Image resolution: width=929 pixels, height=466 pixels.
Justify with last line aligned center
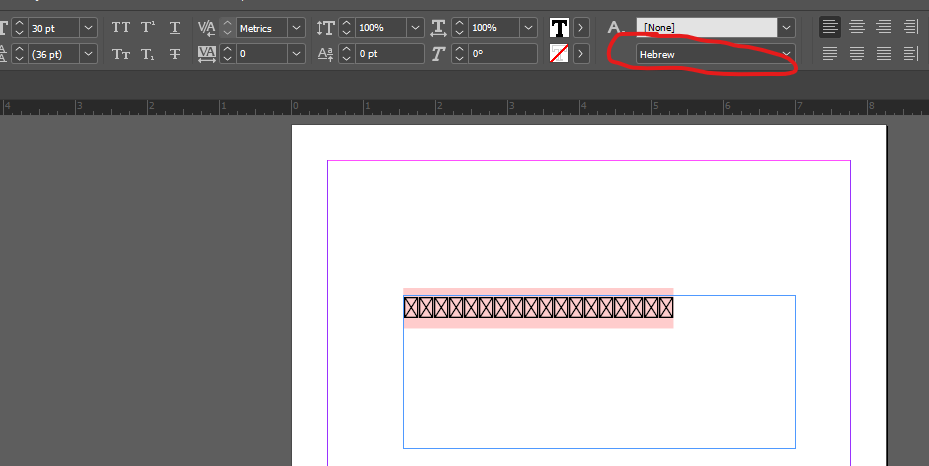[857, 53]
